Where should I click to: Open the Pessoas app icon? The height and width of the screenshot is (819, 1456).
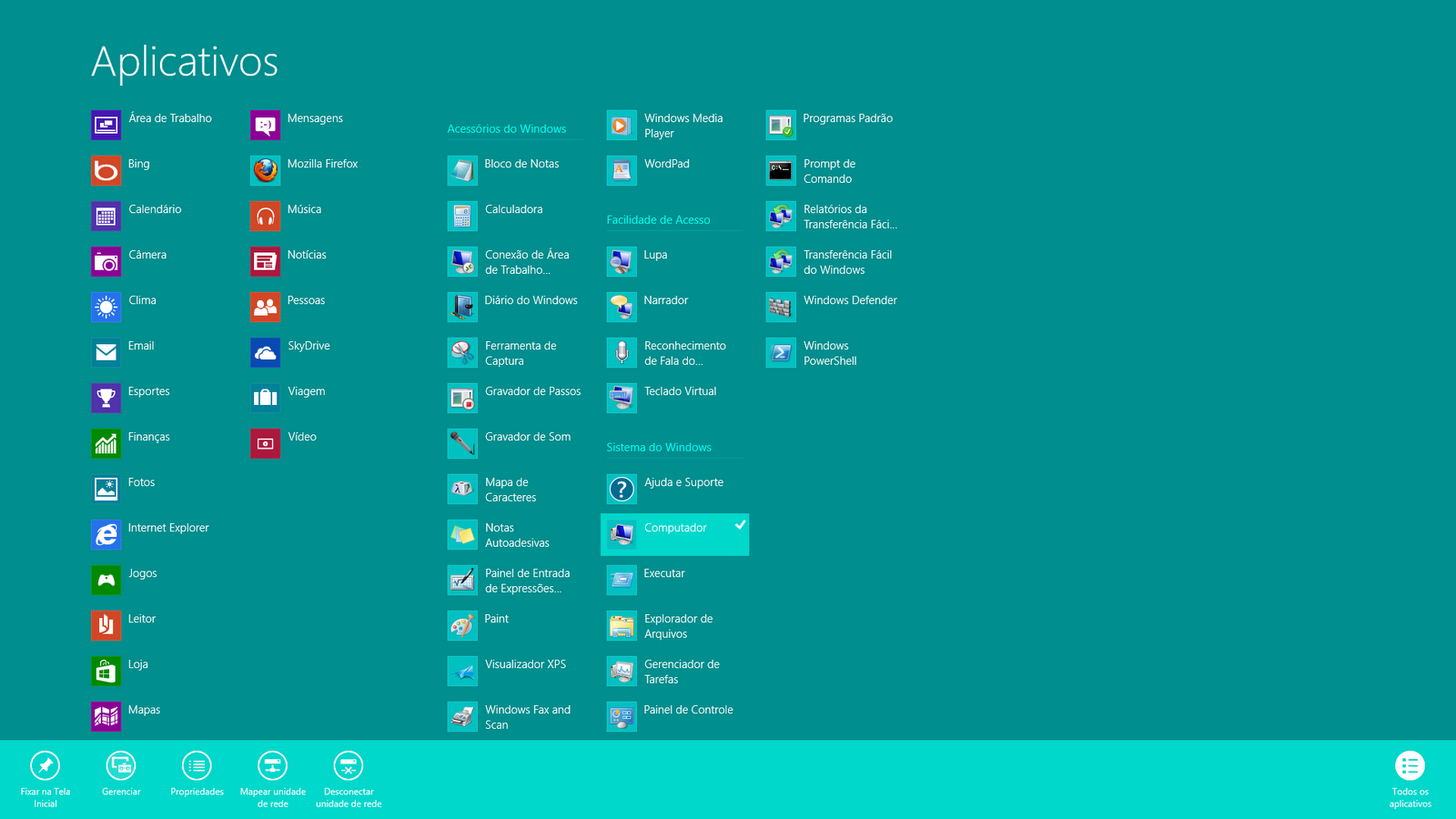point(265,307)
